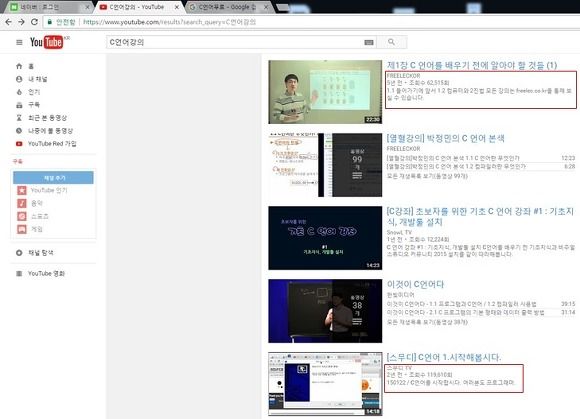580x419 pixels.
Task: Open the Sports (스포츠) channel entry
Action: 33,216
